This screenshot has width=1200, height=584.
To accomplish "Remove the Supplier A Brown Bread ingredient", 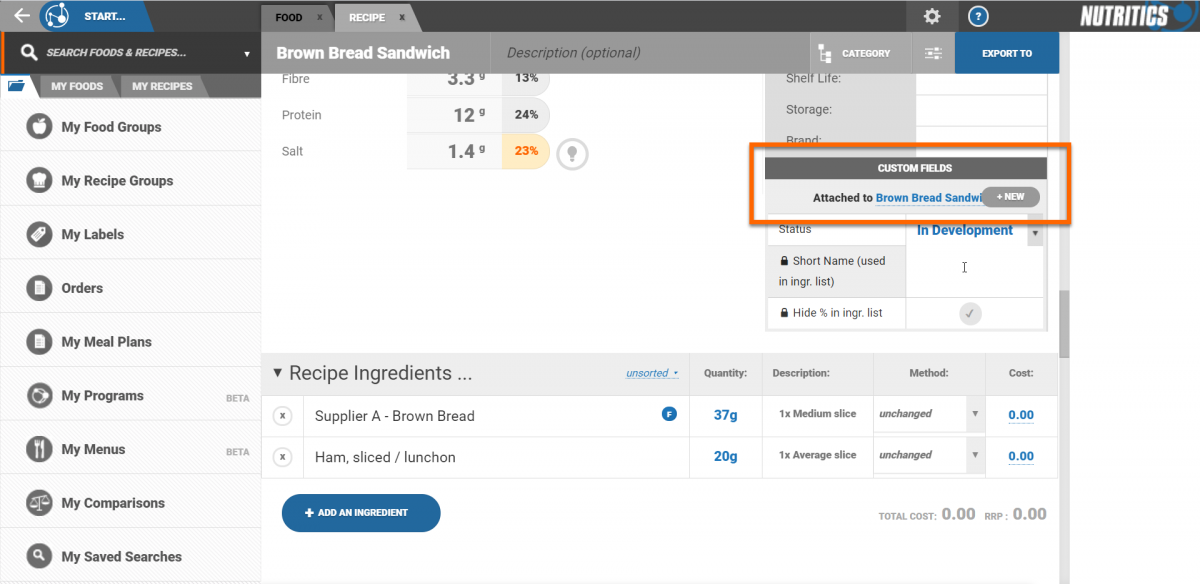I will pyautogui.click(x=282, y=416).
